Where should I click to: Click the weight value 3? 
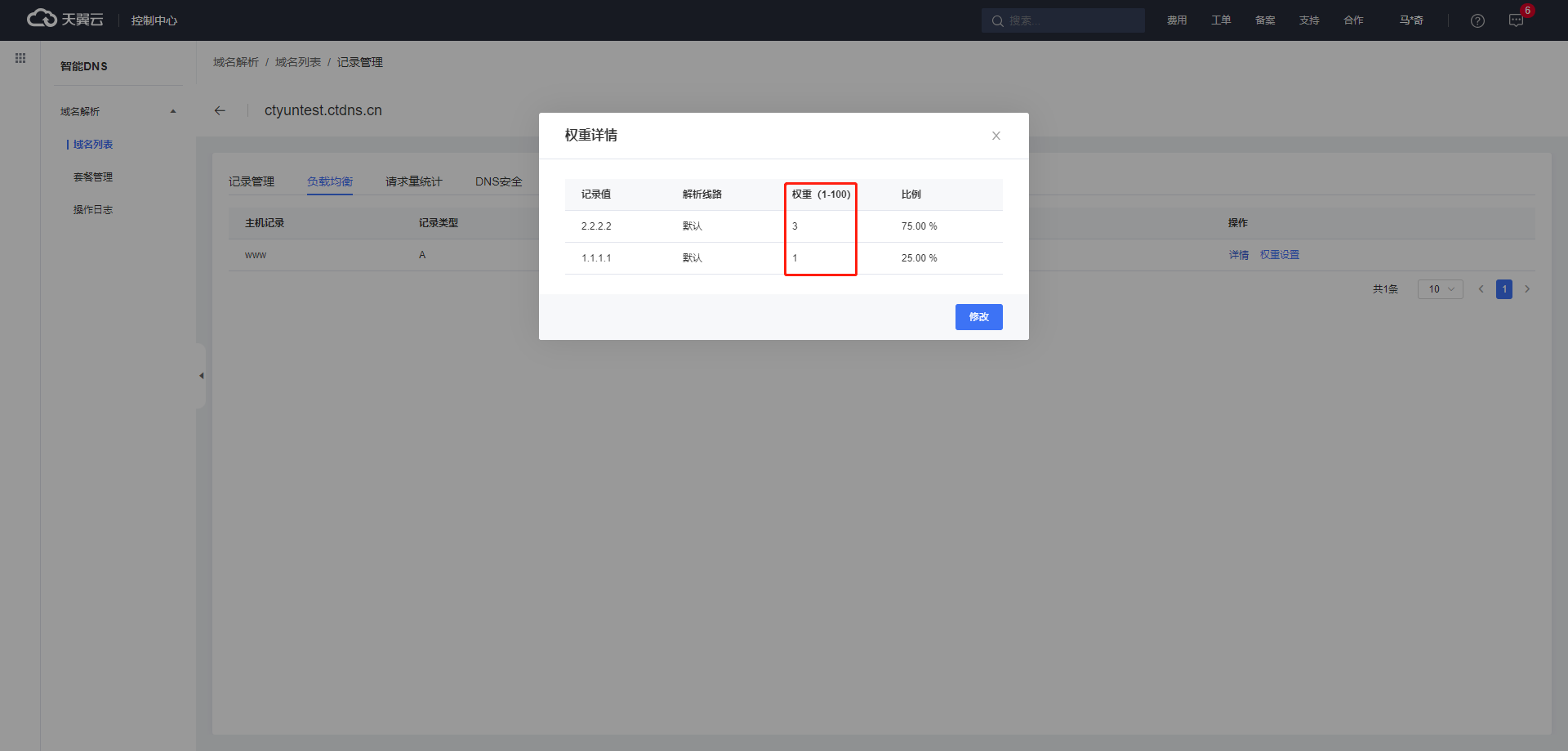pyautogui.click(x=795, y=226)
